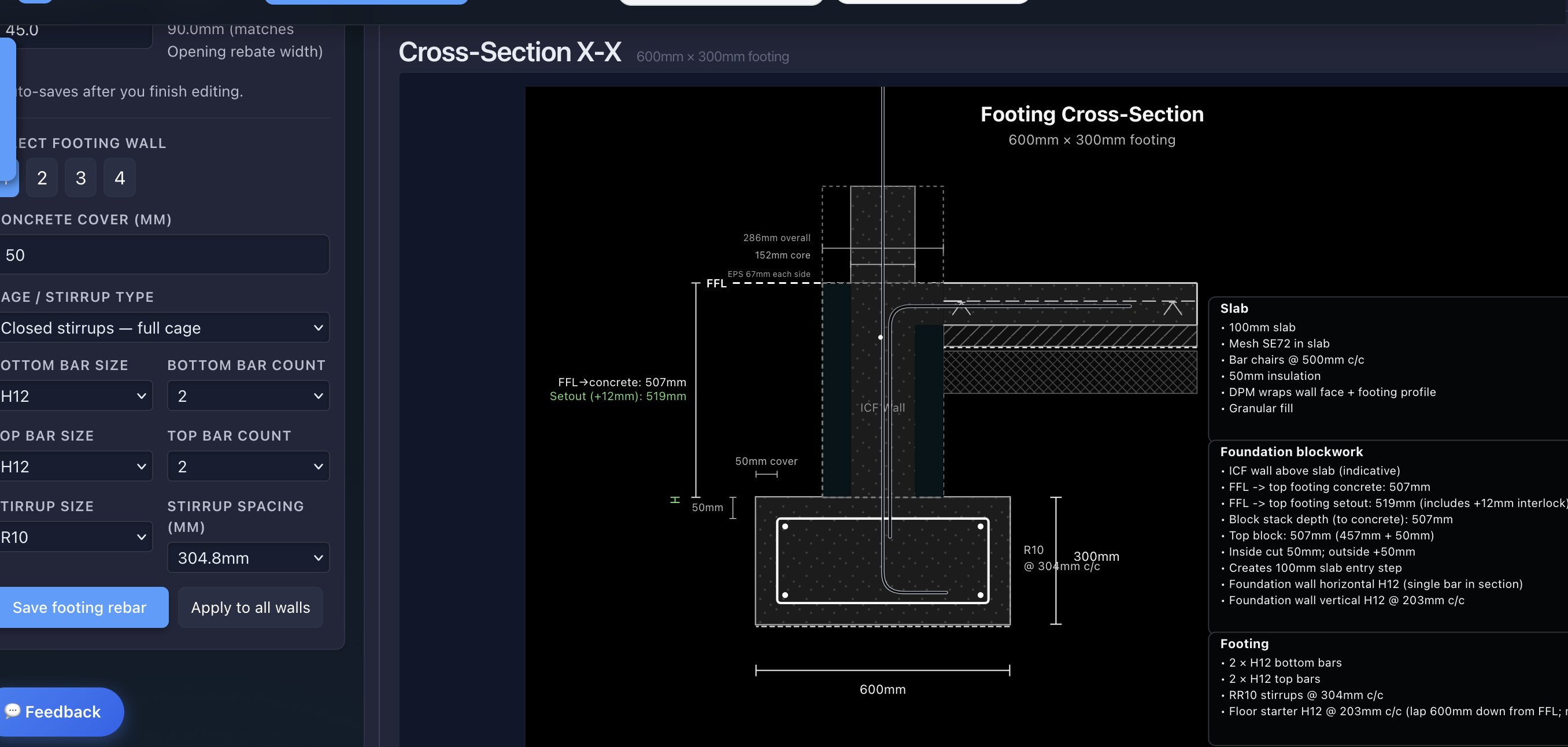This screenshot has width=1568, height=747.
Task: Select footing wall 4
Action: [119, 177]
